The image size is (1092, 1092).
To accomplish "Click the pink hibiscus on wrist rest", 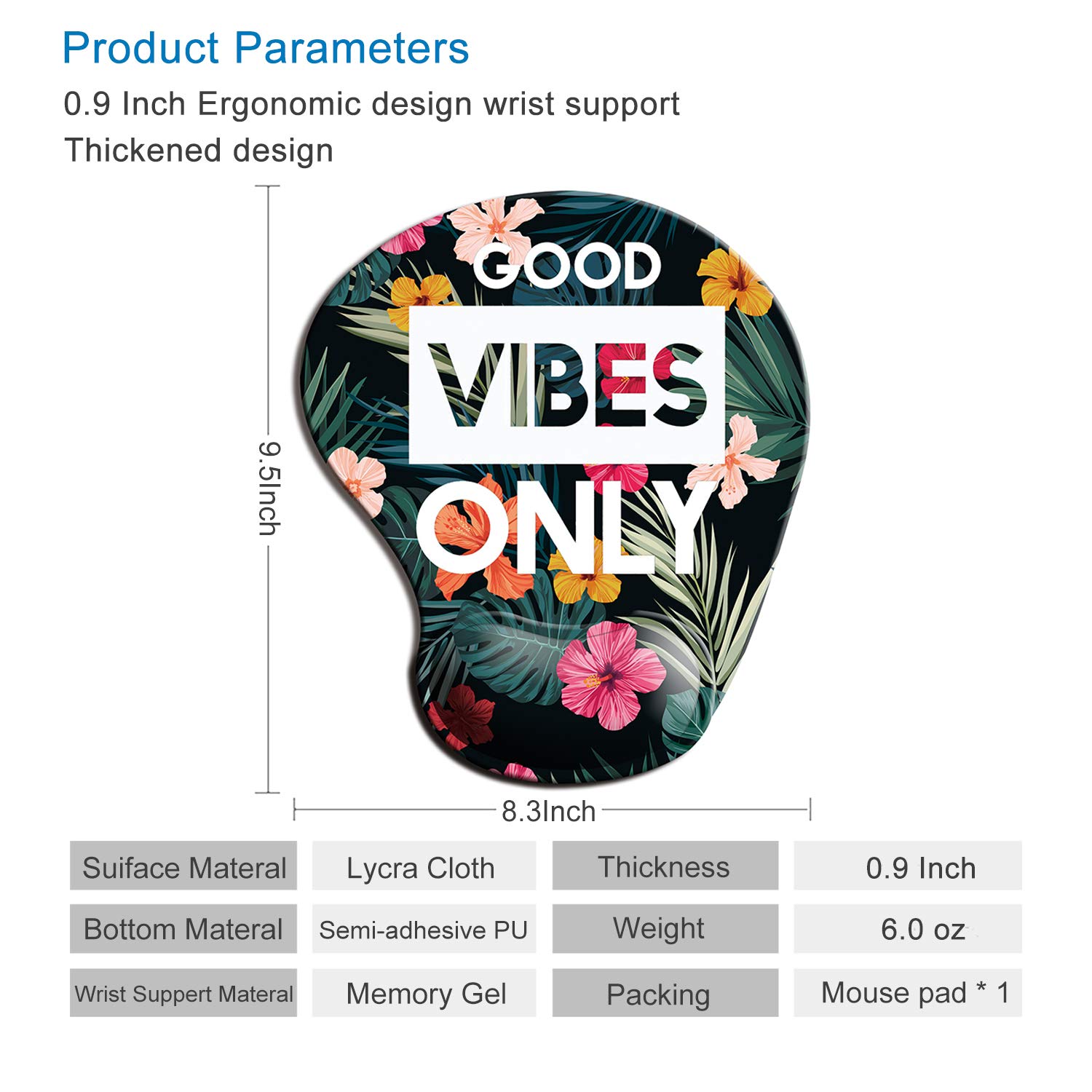I will tap(610, 675).
